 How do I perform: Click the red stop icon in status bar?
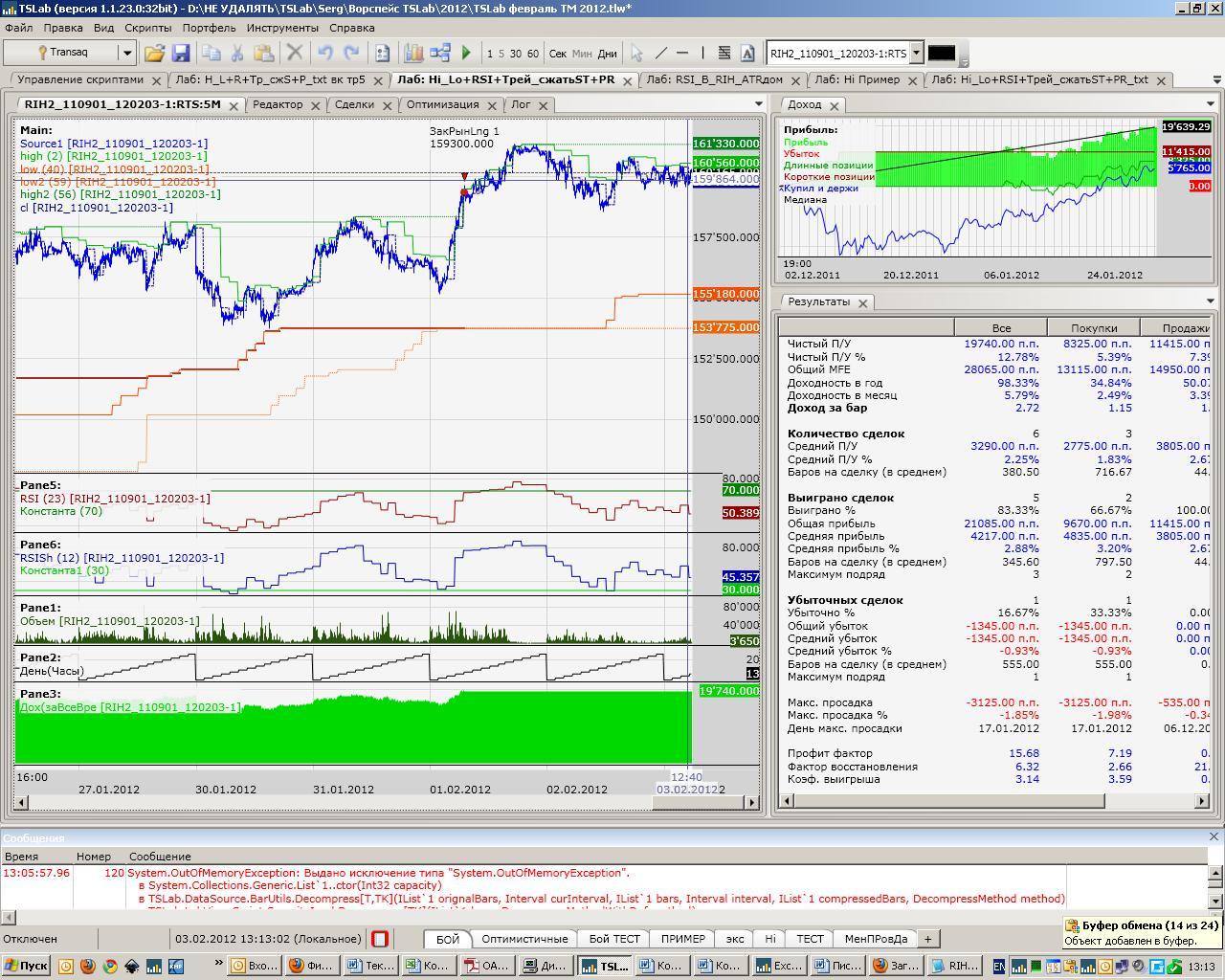[380, 939]
